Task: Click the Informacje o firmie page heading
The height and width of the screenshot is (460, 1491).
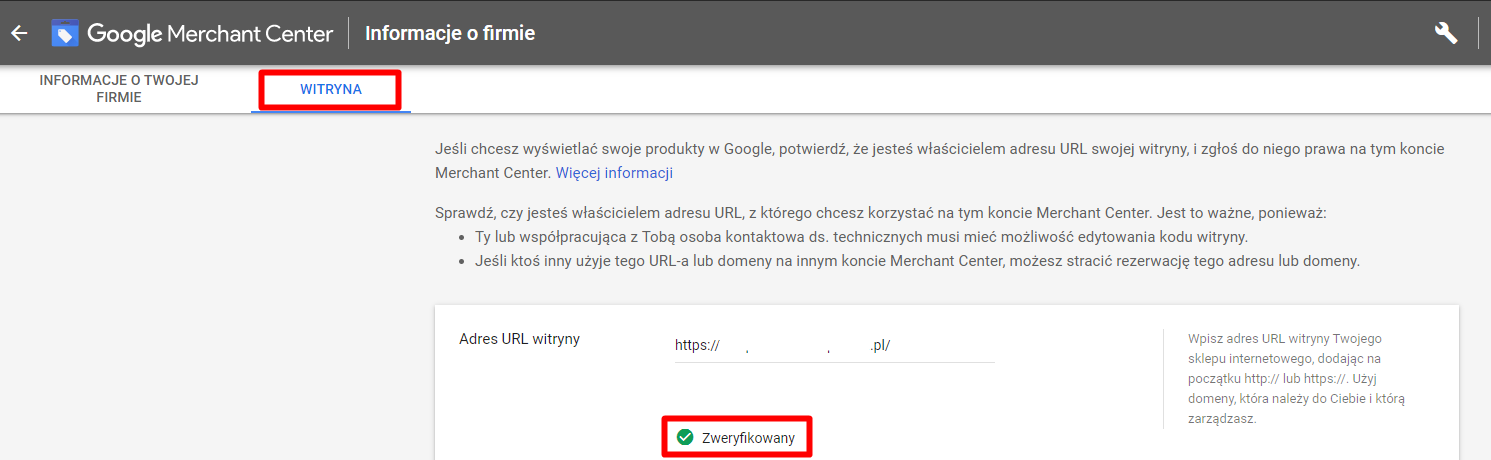Action: (450, 33)
